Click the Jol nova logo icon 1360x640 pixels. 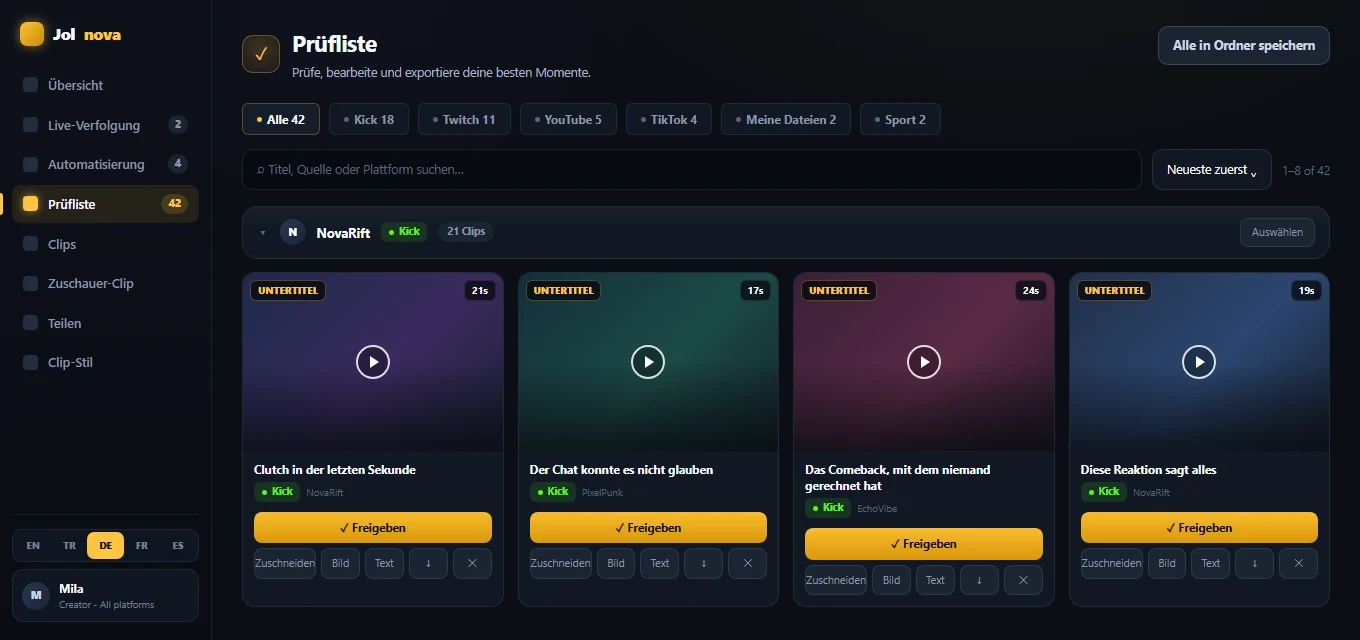pyautogui.click(x=32, y=34)
